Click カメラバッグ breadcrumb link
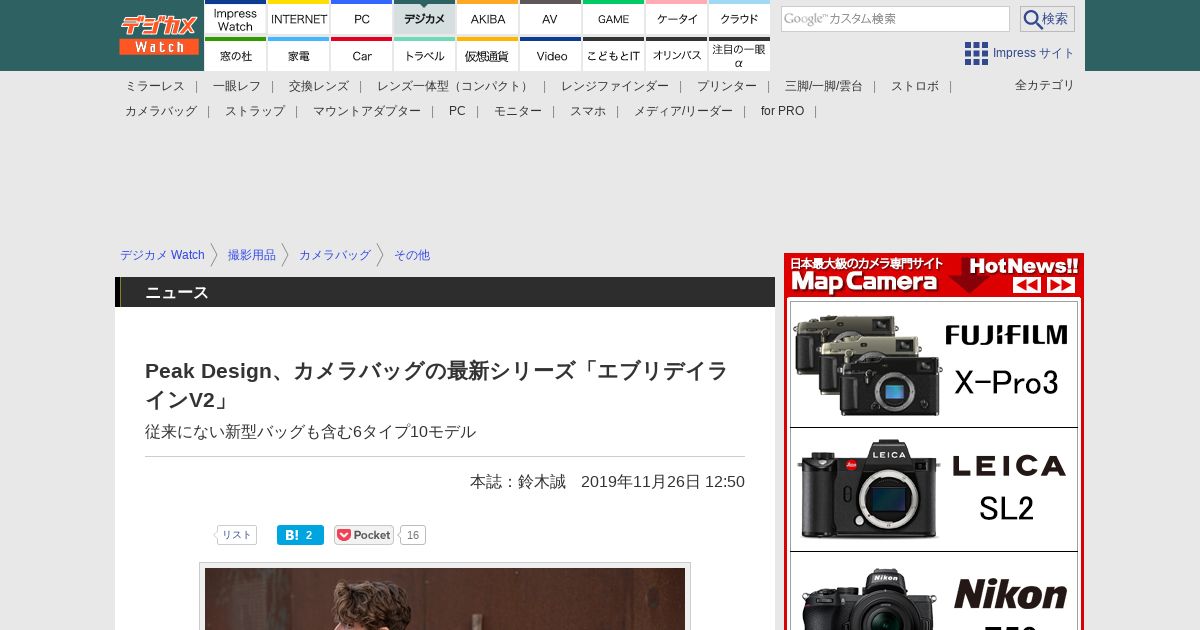The height and width of the screenshot is (630, 1200). coord(335,255)
